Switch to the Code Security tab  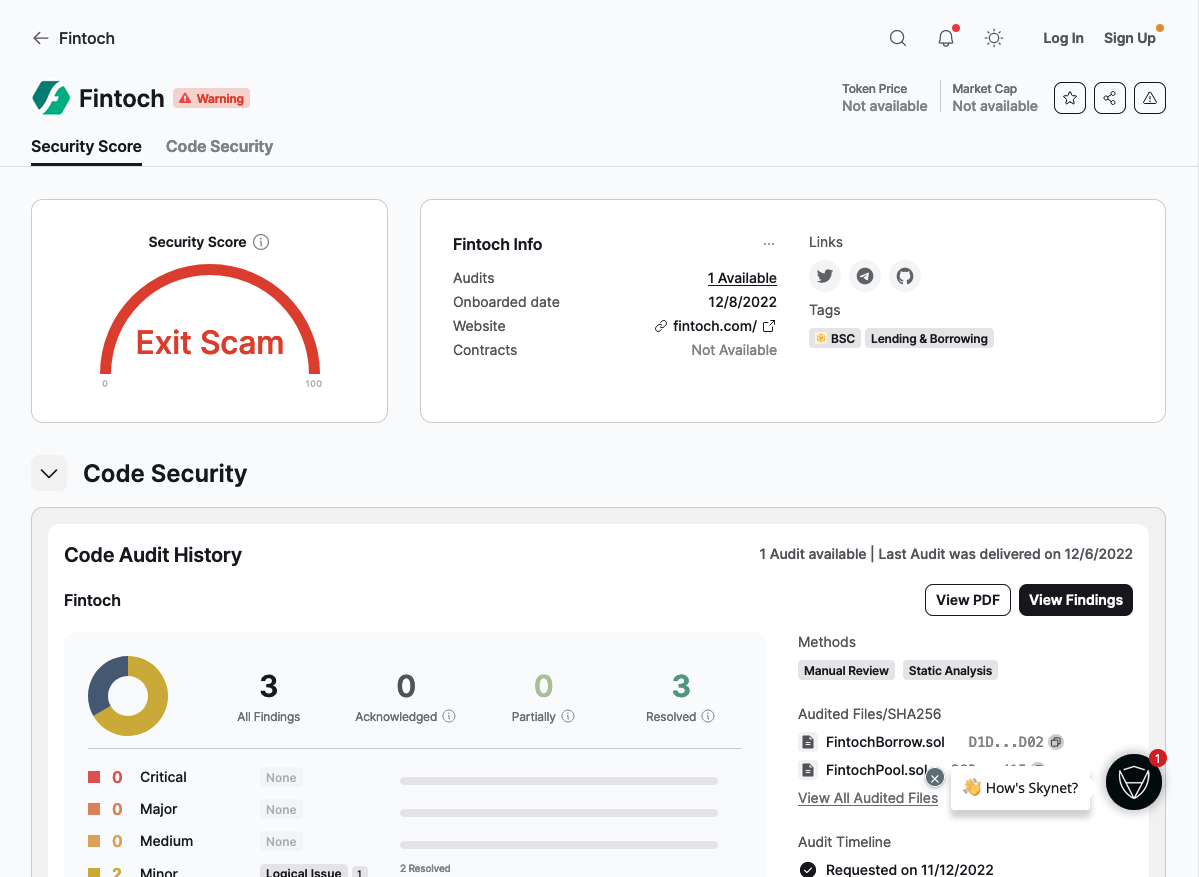pyautogui.click(x=219, y=146)
